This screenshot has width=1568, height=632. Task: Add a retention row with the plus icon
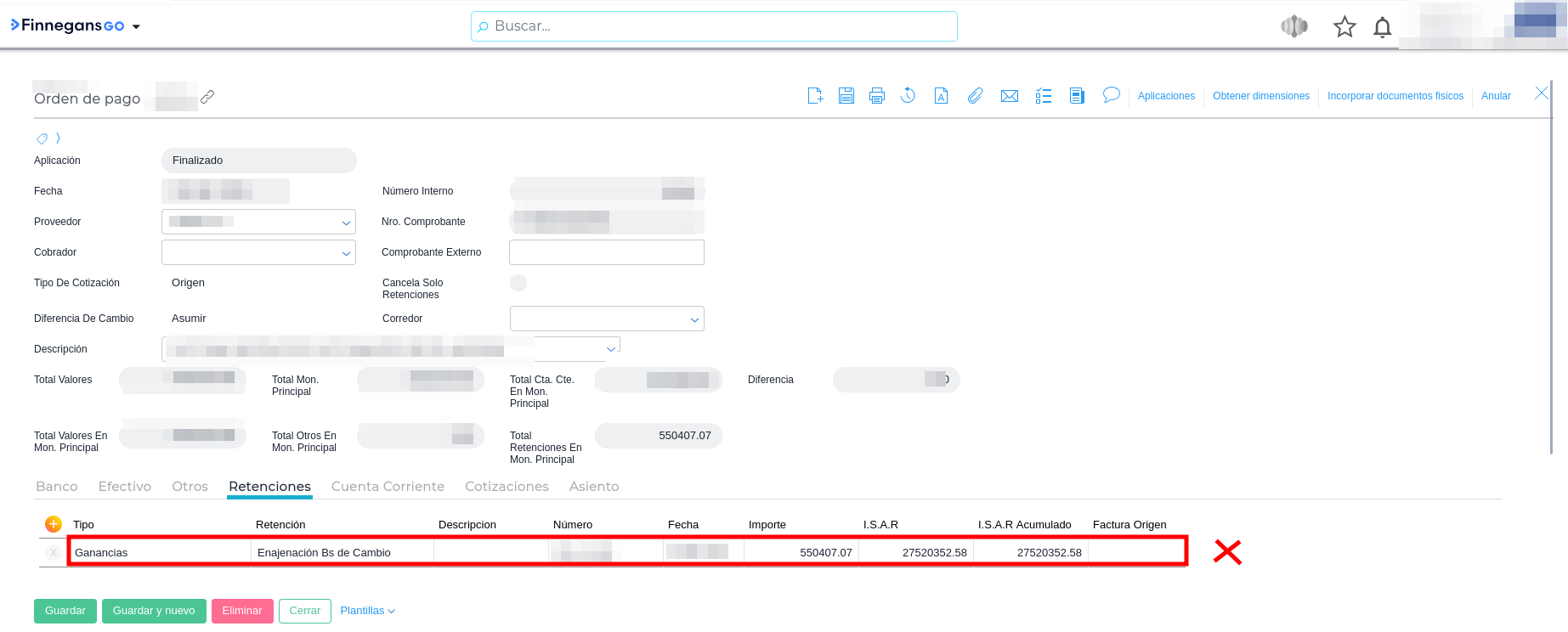pyautogui.click(x=54, y=524)
